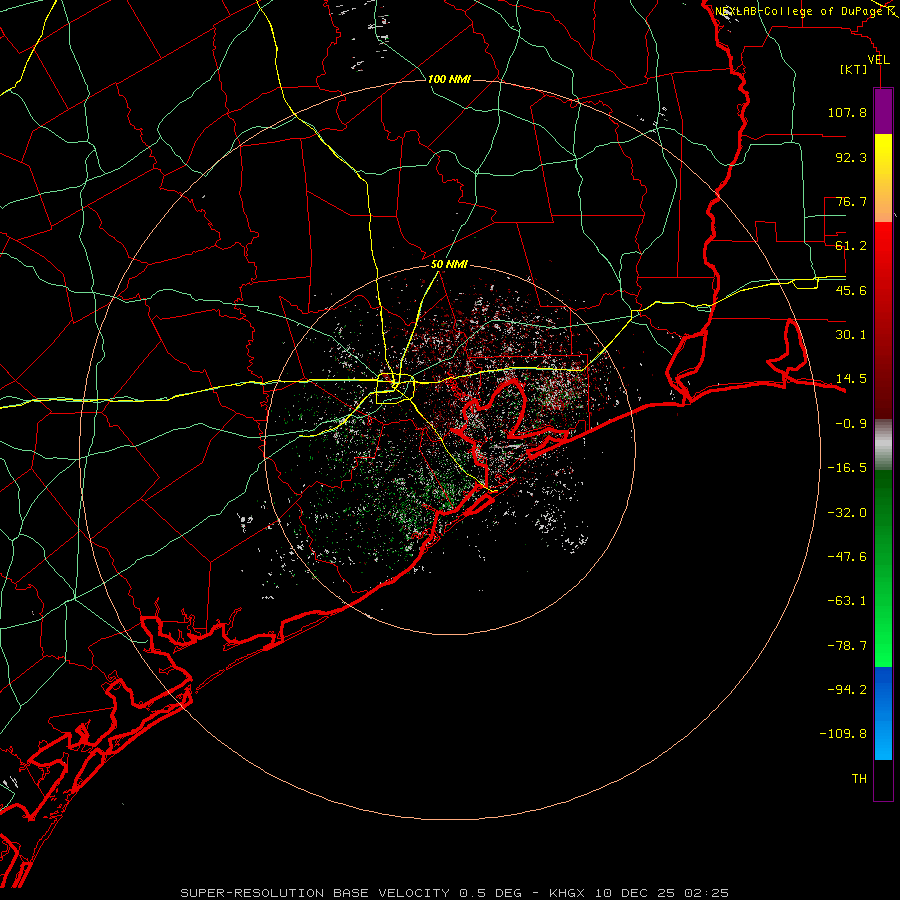The height and width of the screenshot is (900, 900).
Task: Pick the yellow-orange segment of the color bar
Action: [x=883, y=178]
